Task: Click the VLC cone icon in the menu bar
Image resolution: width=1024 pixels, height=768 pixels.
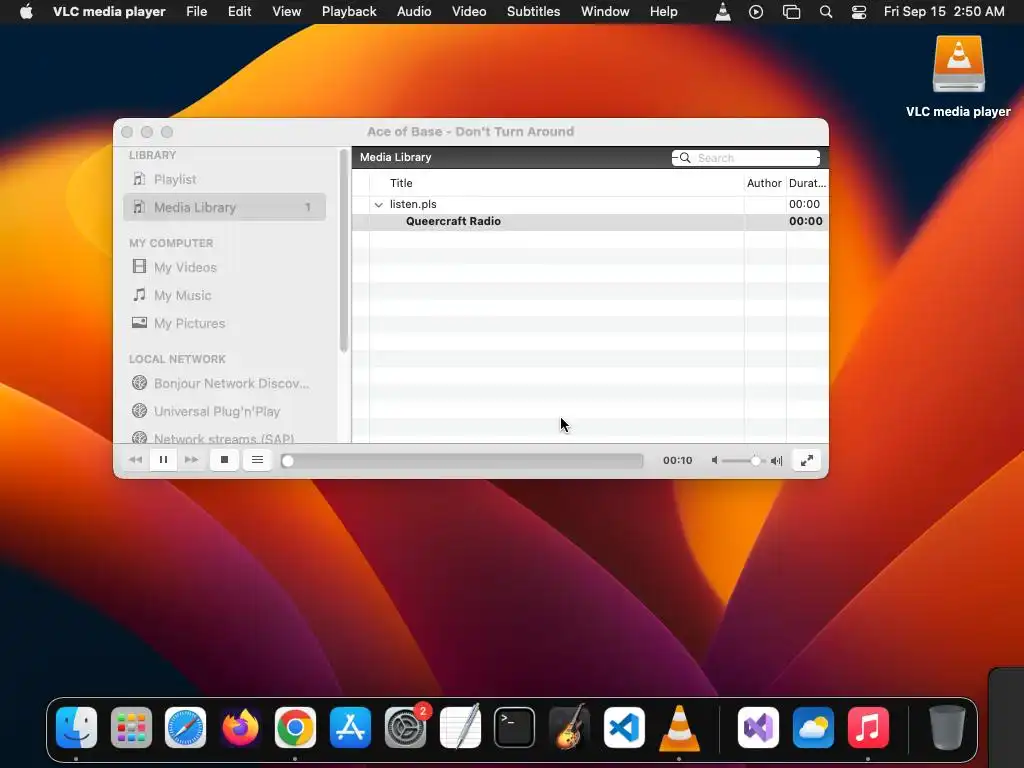Action: click(723, 12)
